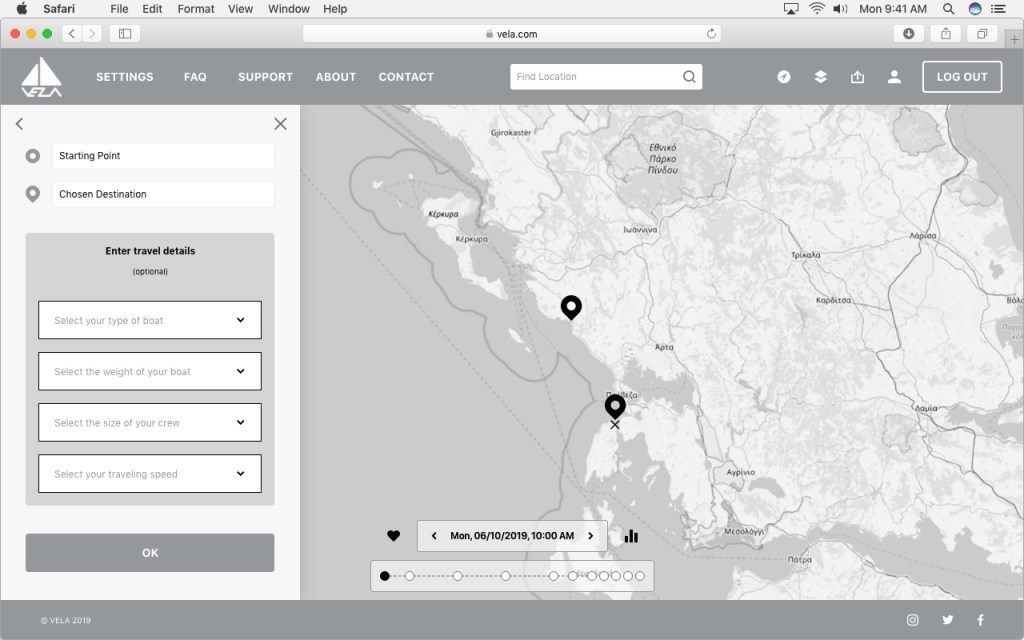
Task: Select the second timeline dot
Action: 409,576
